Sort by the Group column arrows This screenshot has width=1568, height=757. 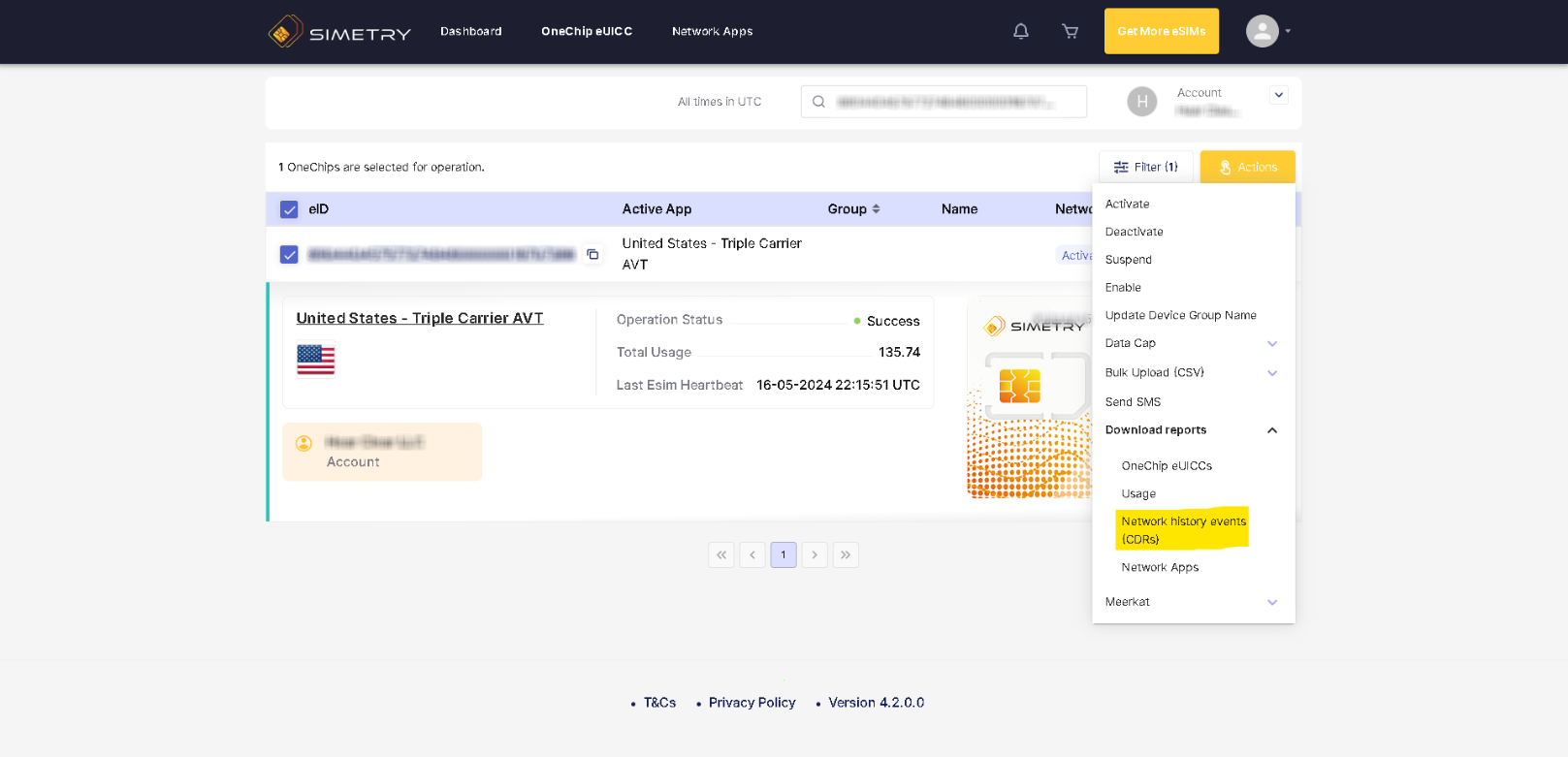[x=876, y=208]
